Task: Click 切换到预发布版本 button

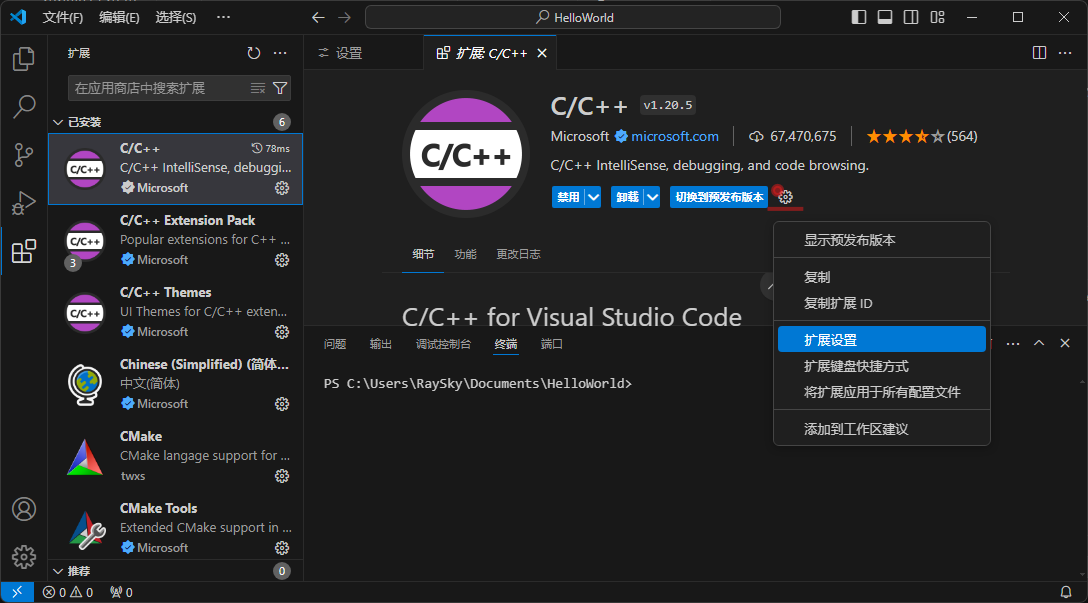Action: [x=719, y=197]
